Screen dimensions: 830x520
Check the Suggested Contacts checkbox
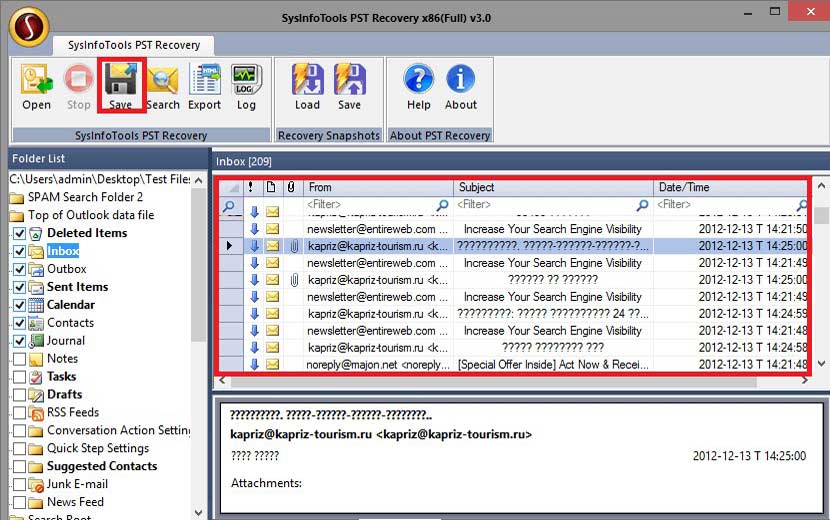point(19,467)
